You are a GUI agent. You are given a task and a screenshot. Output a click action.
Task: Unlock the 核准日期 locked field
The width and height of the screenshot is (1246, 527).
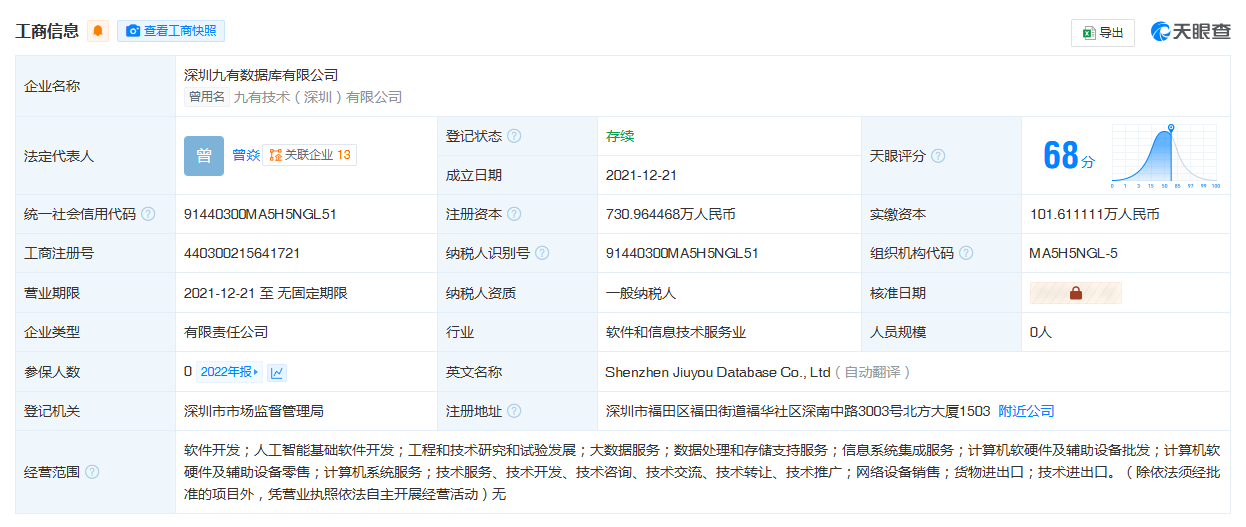[1076, 293]
